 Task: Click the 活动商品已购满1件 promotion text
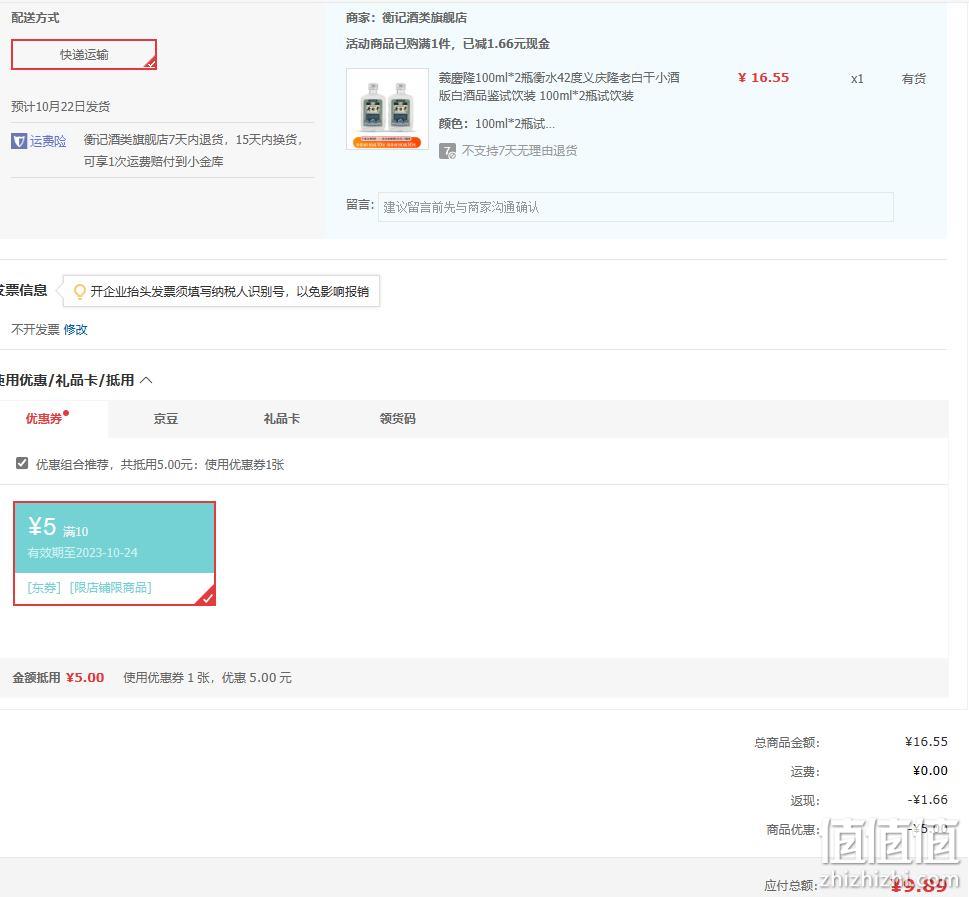click(447, 44)
